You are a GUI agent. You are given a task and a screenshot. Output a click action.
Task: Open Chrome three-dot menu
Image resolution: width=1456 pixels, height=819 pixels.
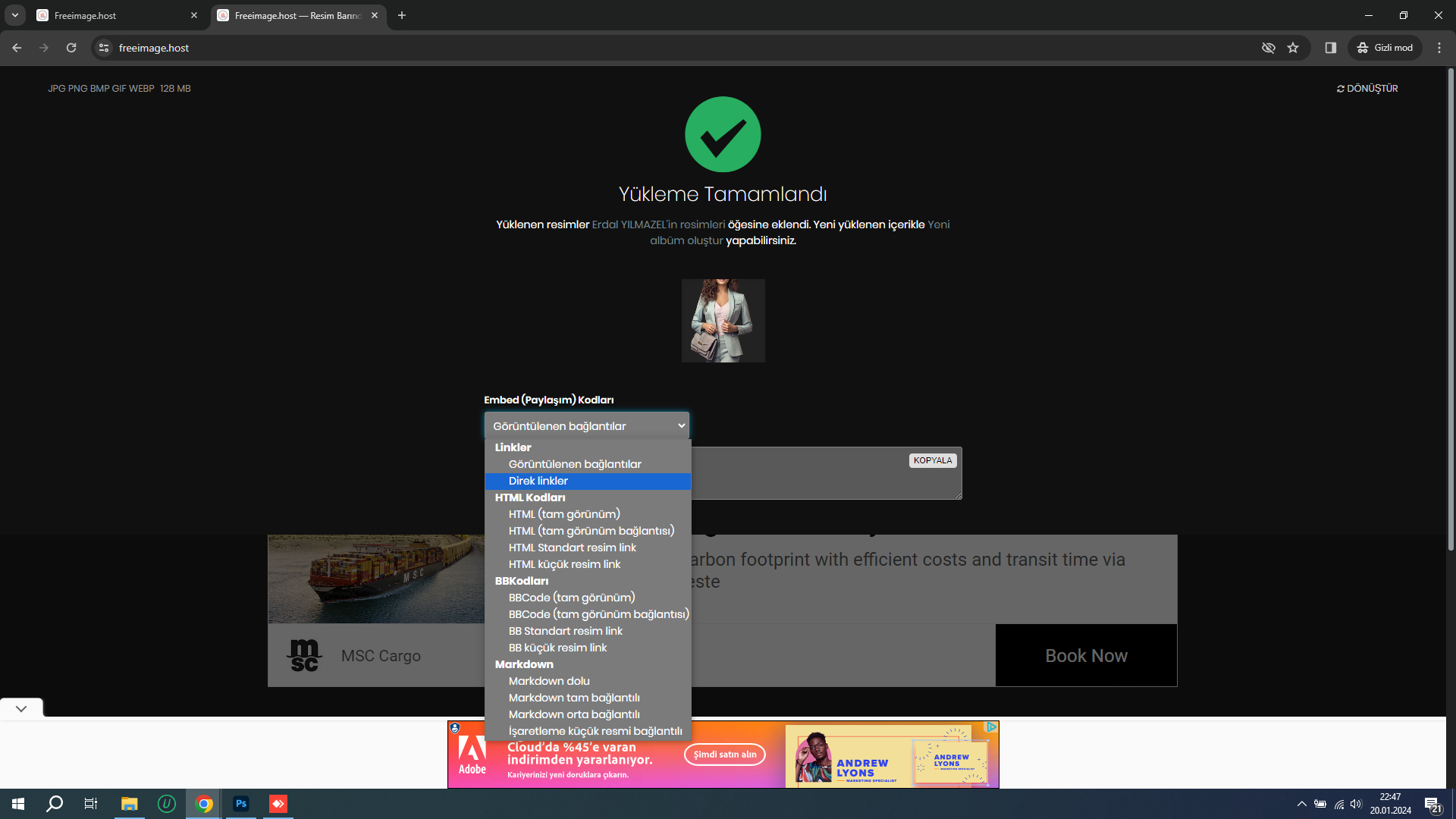click(x=1439, y=48)
